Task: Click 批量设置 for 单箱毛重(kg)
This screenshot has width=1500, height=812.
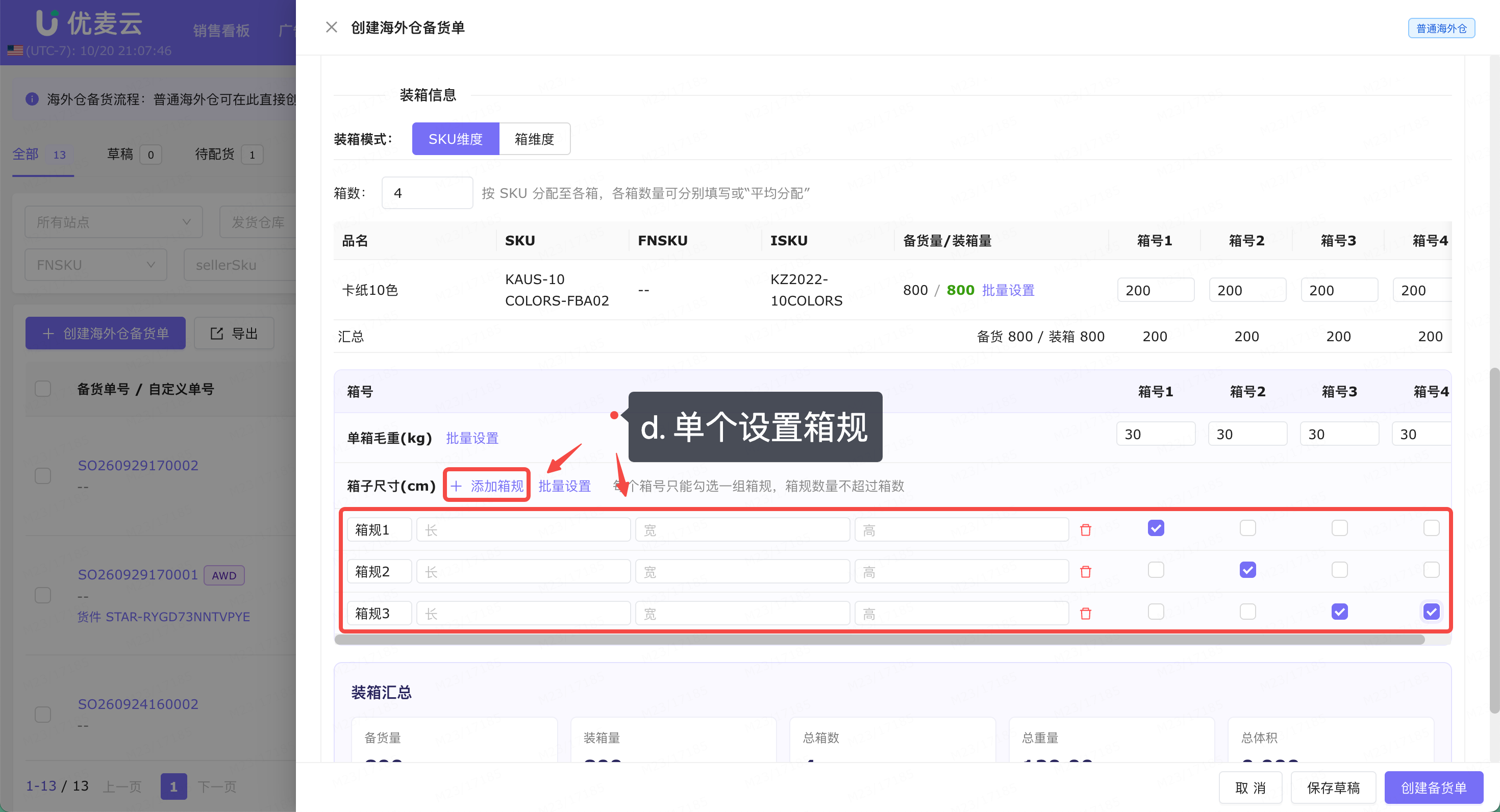Action: (x=472, y=438)
